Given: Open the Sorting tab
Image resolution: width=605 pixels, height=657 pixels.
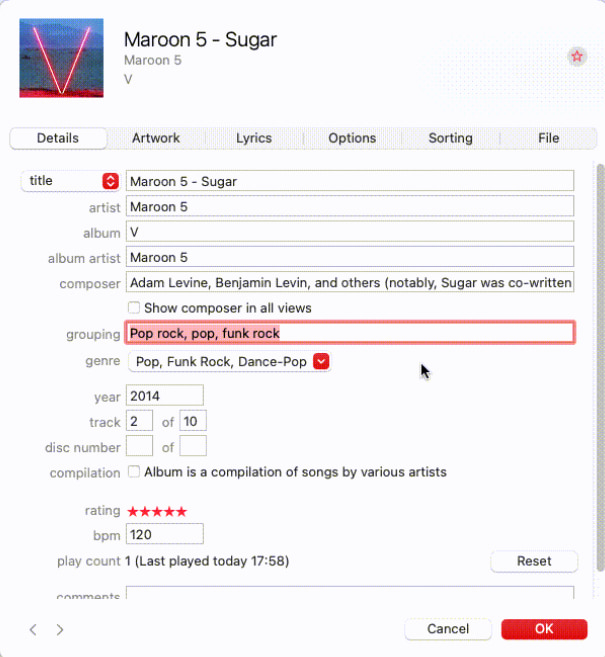Looking at the screenshot, I should 450,138.
